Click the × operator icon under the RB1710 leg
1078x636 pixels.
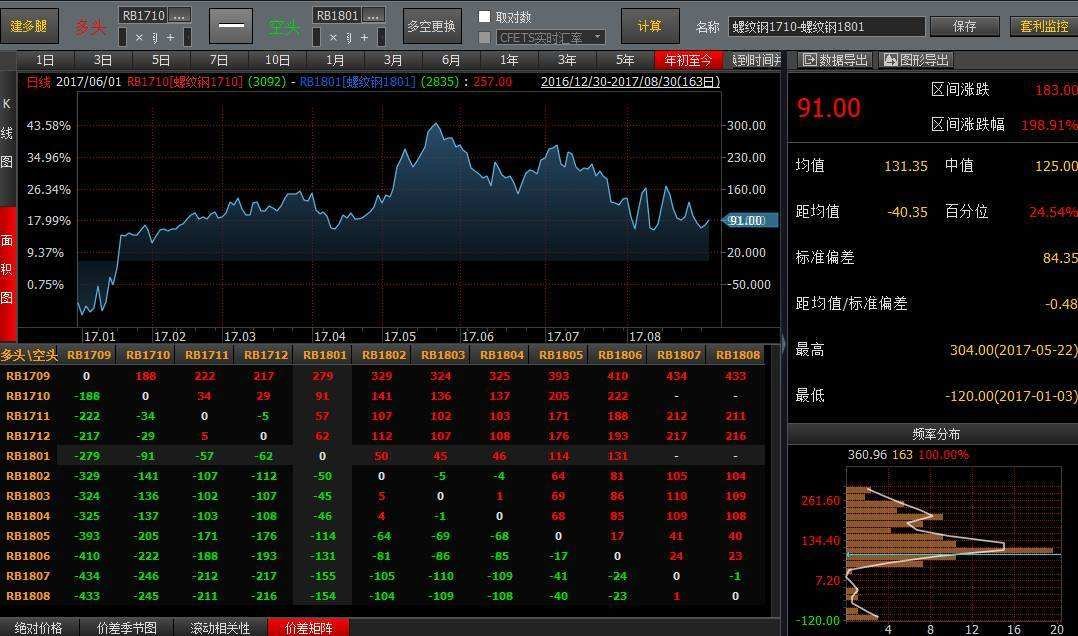click(x=140, y=37)
